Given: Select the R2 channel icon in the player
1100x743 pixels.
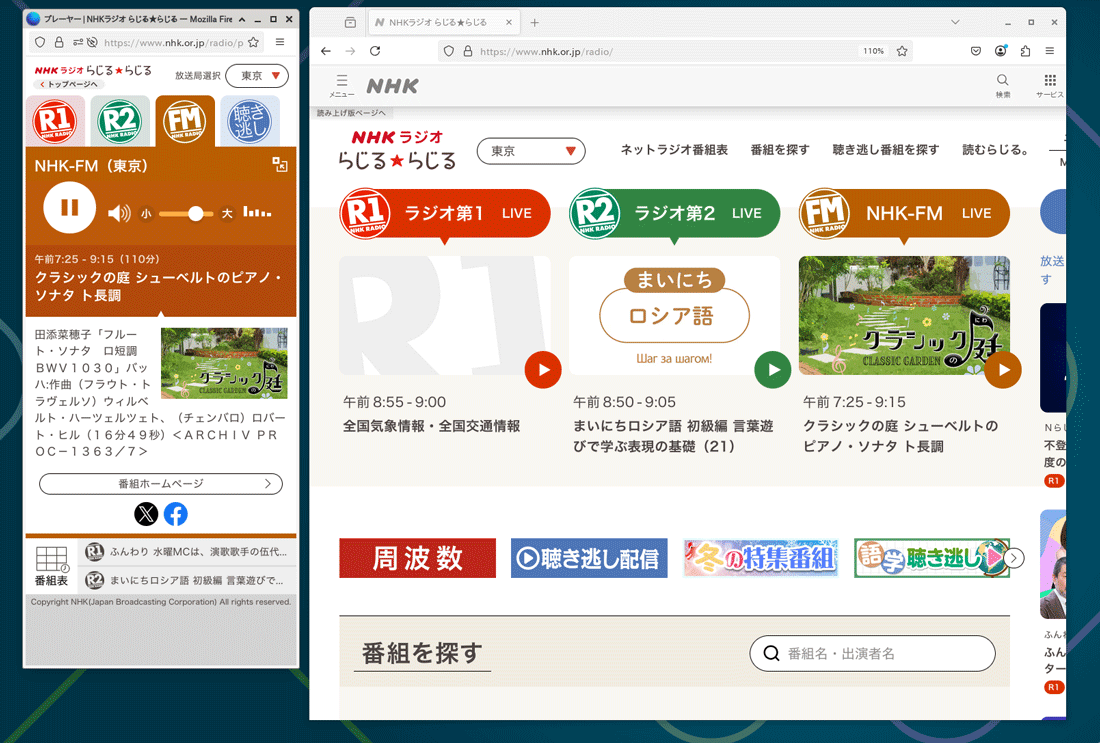Looking at the screenshot, I should 120,122.
